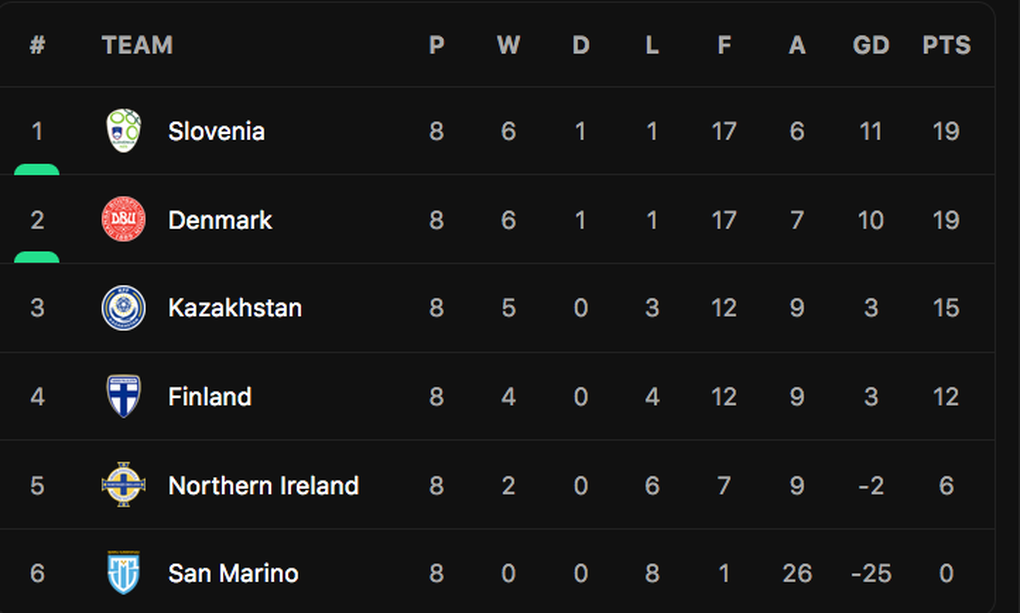Click green qualification marker under rank 1
Viewport: 1020px width, 613px height.
click(x=37, y=170)
